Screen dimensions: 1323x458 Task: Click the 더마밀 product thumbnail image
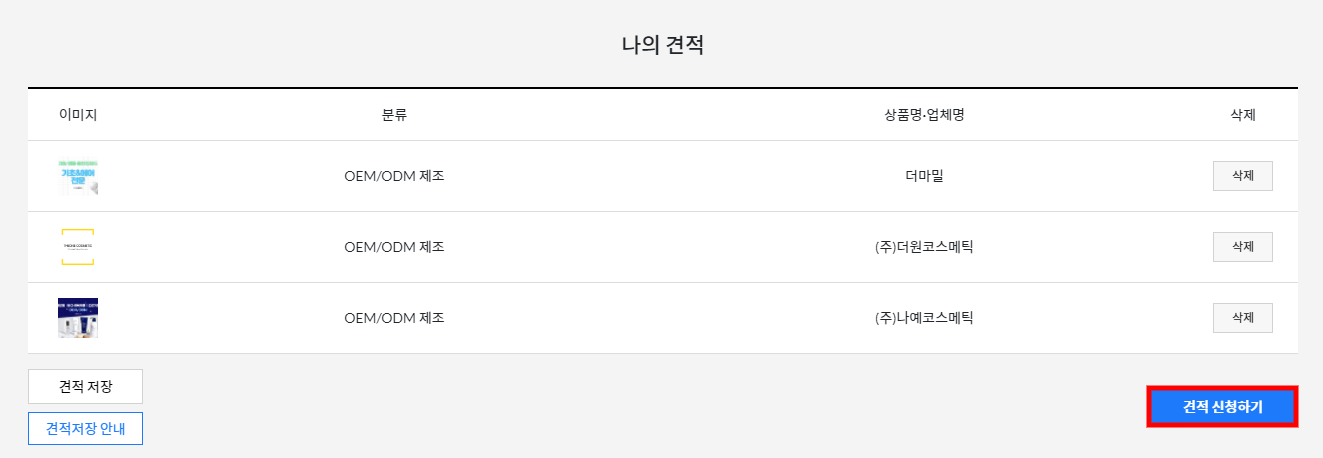(x=78, y=176)
